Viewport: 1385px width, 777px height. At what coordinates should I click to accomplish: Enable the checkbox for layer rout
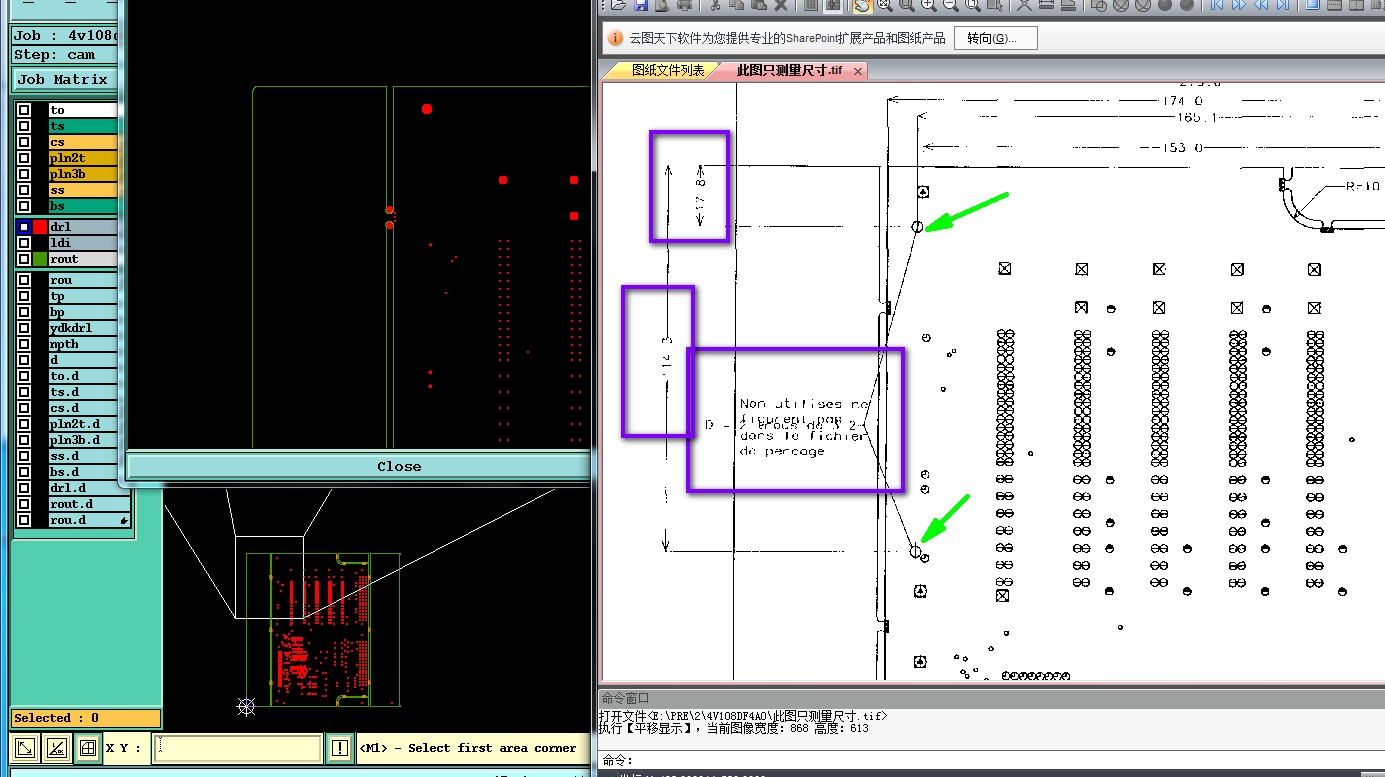coord(24,259)
